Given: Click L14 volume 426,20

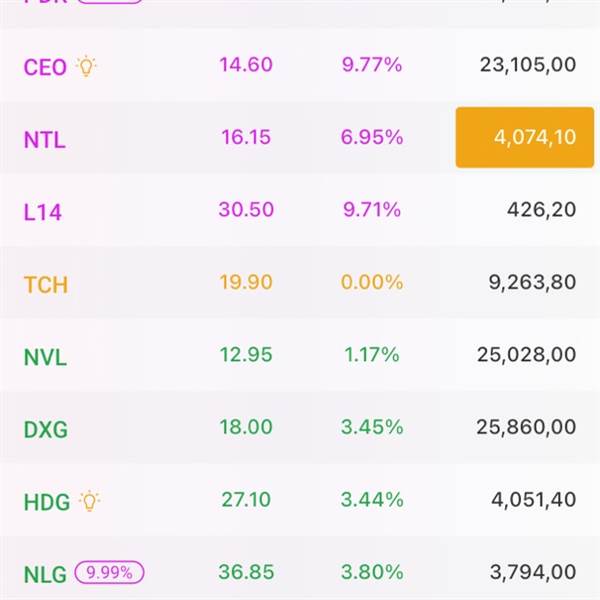Looking at the screenshot, I should pos(541,209).
